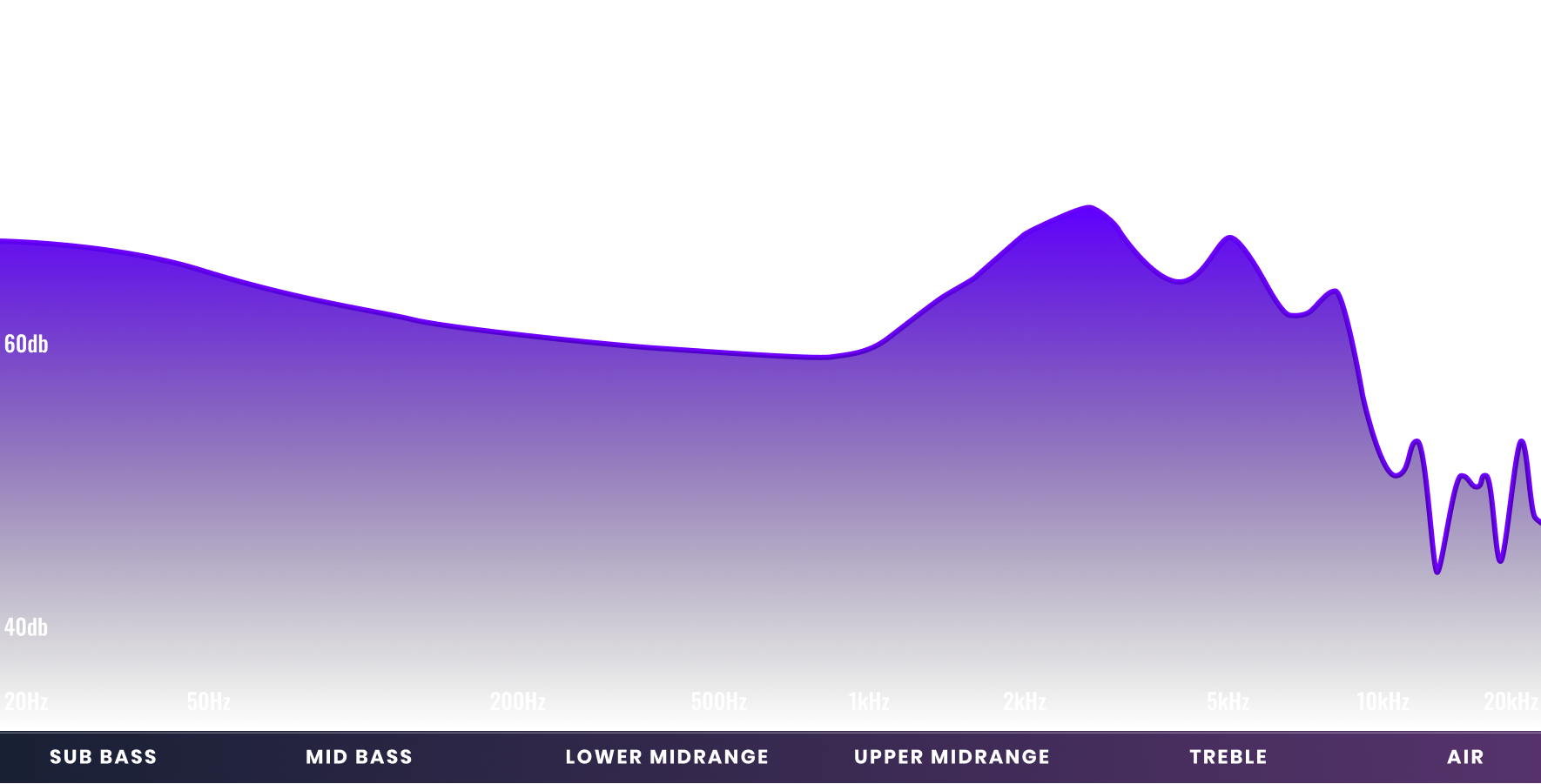This screenshot has height=784, width=1541.
Task: Click the LOWER MIDRANGE band label
Action: pyautogui.click(x=667, y=757)
